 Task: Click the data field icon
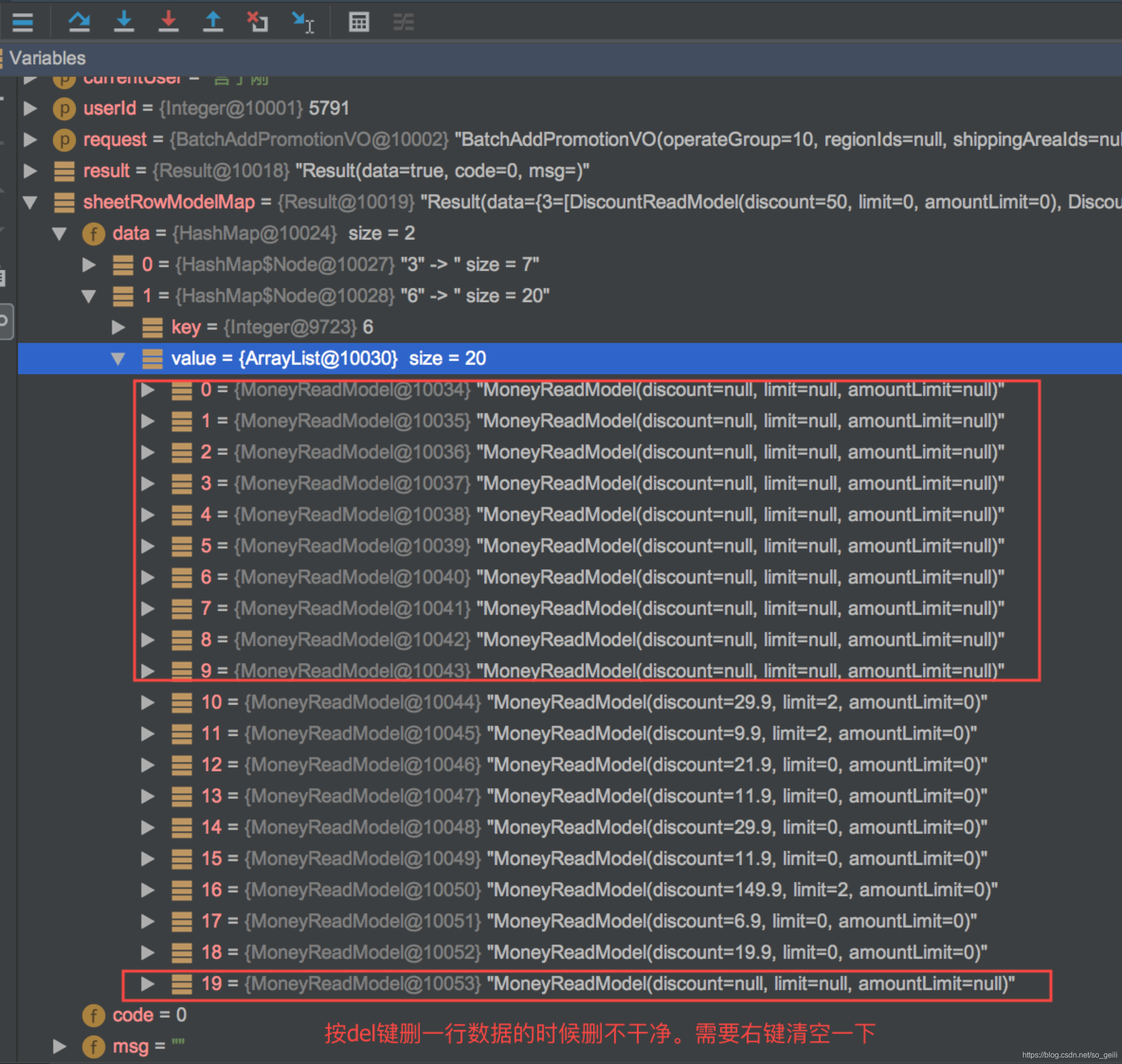[x=94, y=234]
